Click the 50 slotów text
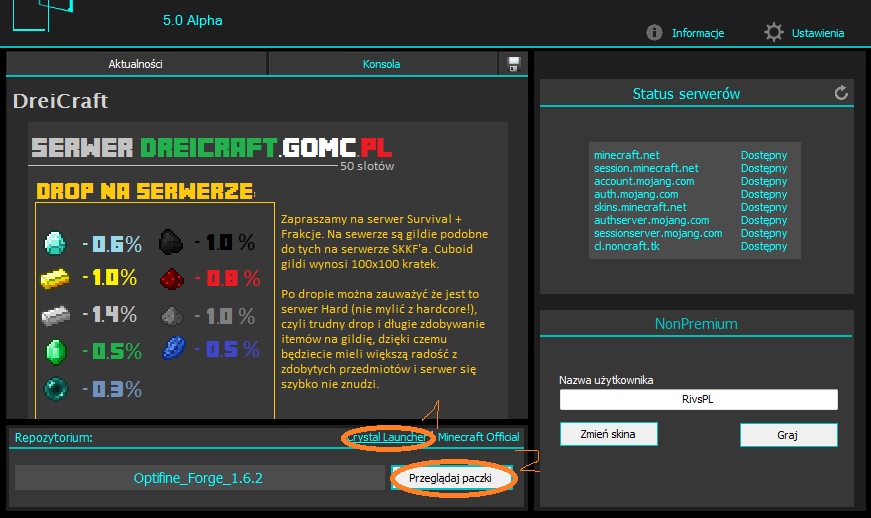The width and height of the screenshot is (871, 518). 367,166
